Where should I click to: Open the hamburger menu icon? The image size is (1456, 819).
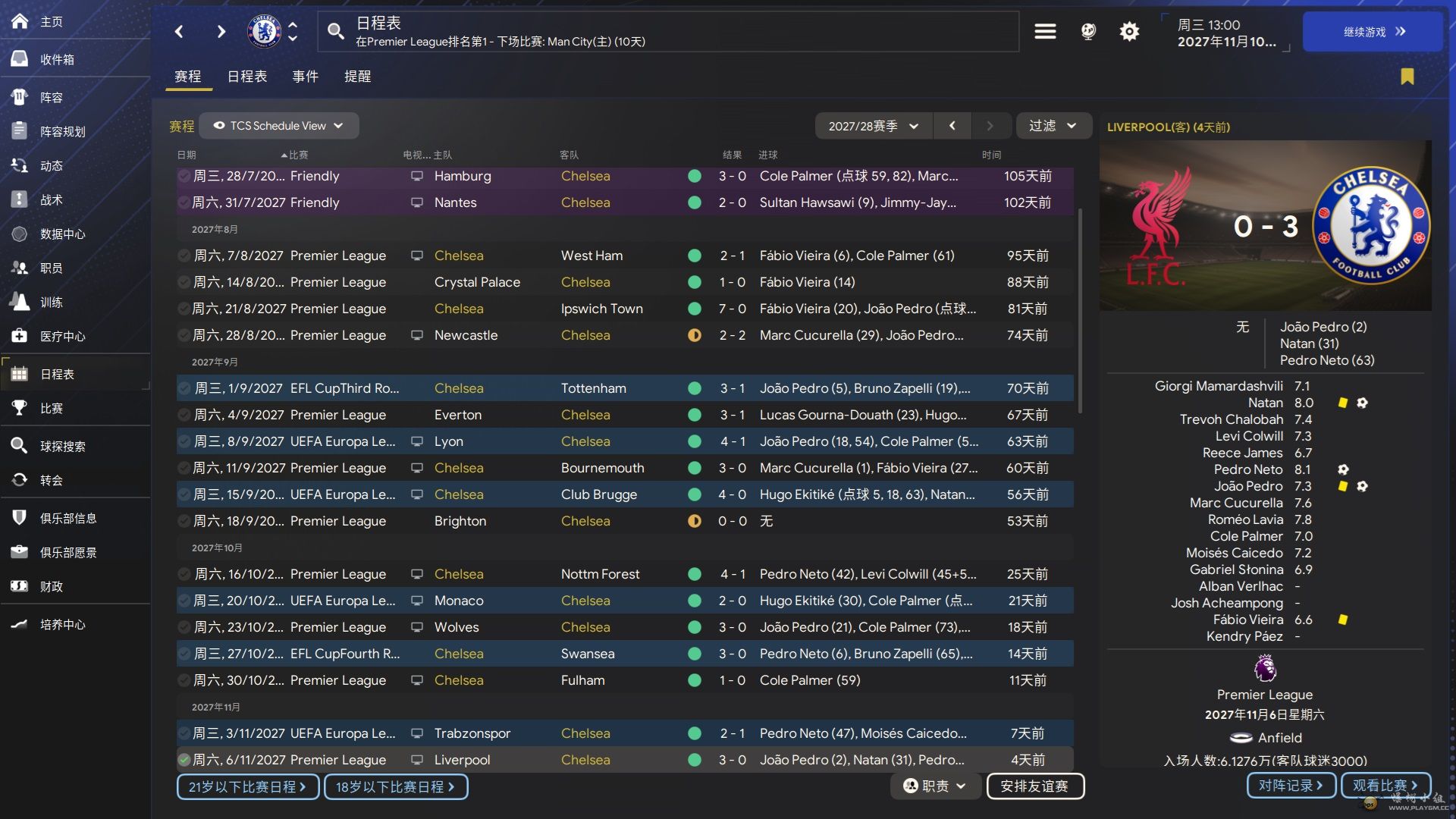pos(1045,31)
